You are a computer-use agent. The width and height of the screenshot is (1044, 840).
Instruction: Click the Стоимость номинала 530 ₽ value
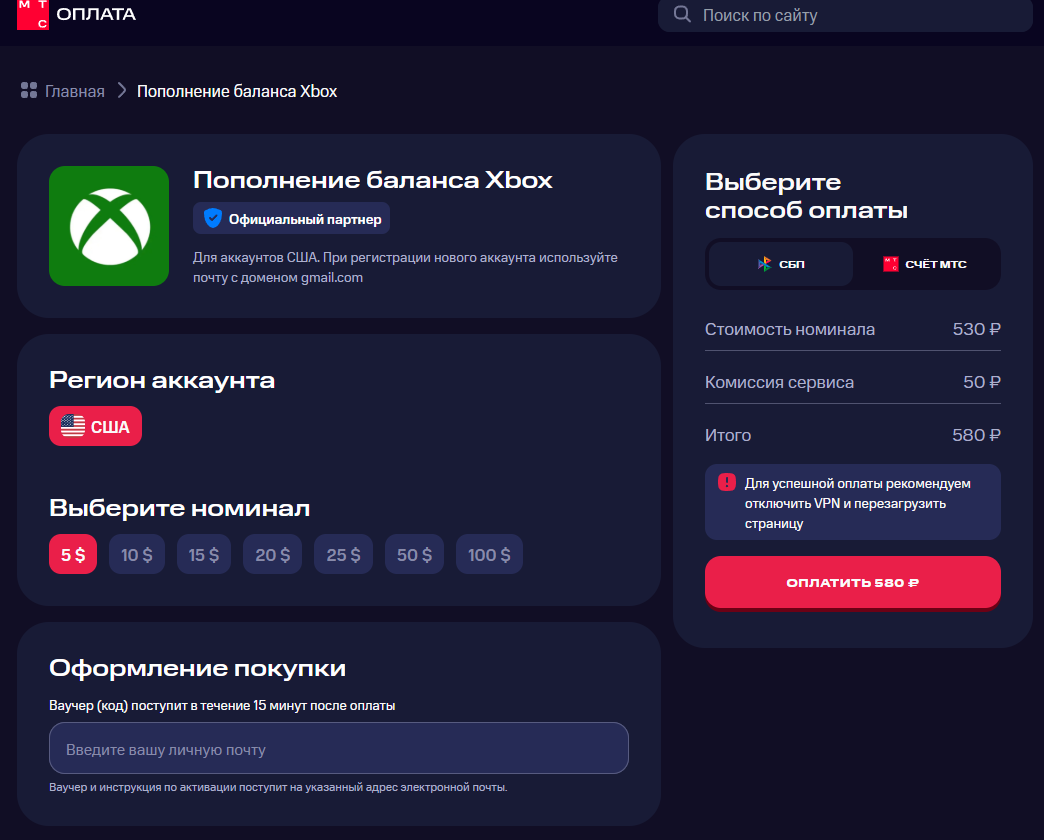pos(976,329)
